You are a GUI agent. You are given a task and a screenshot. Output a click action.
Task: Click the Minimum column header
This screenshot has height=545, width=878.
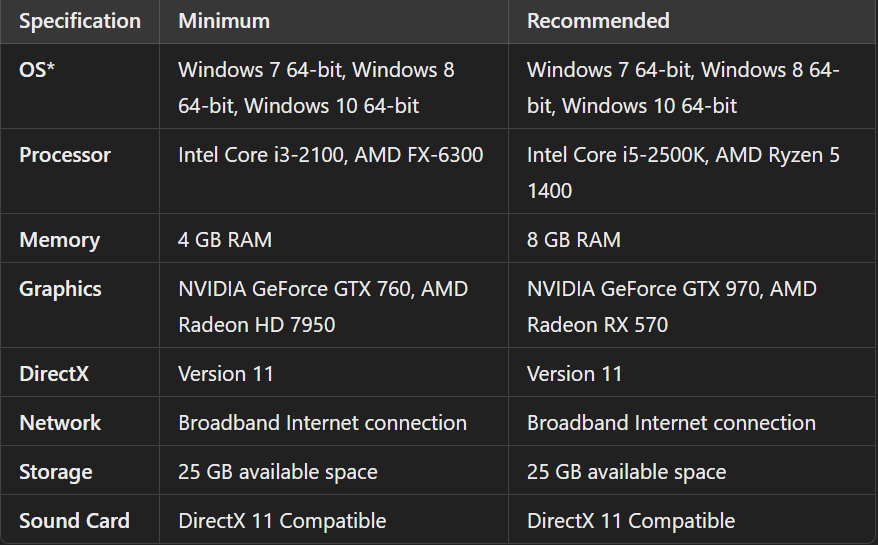coord(224,21)
